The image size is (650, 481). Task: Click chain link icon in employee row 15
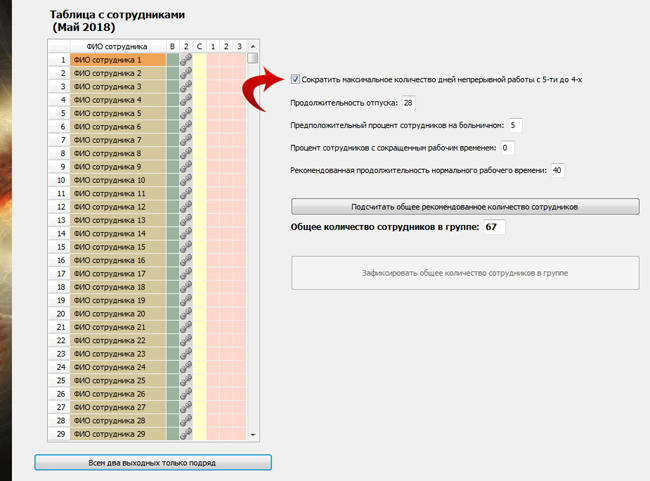coord(186,247)
